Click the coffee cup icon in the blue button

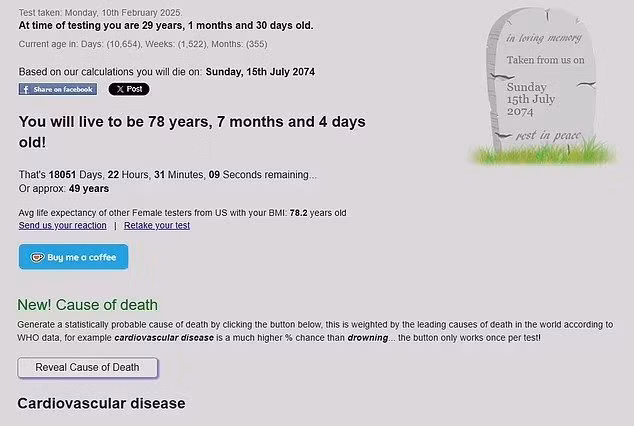pos(37,257)
